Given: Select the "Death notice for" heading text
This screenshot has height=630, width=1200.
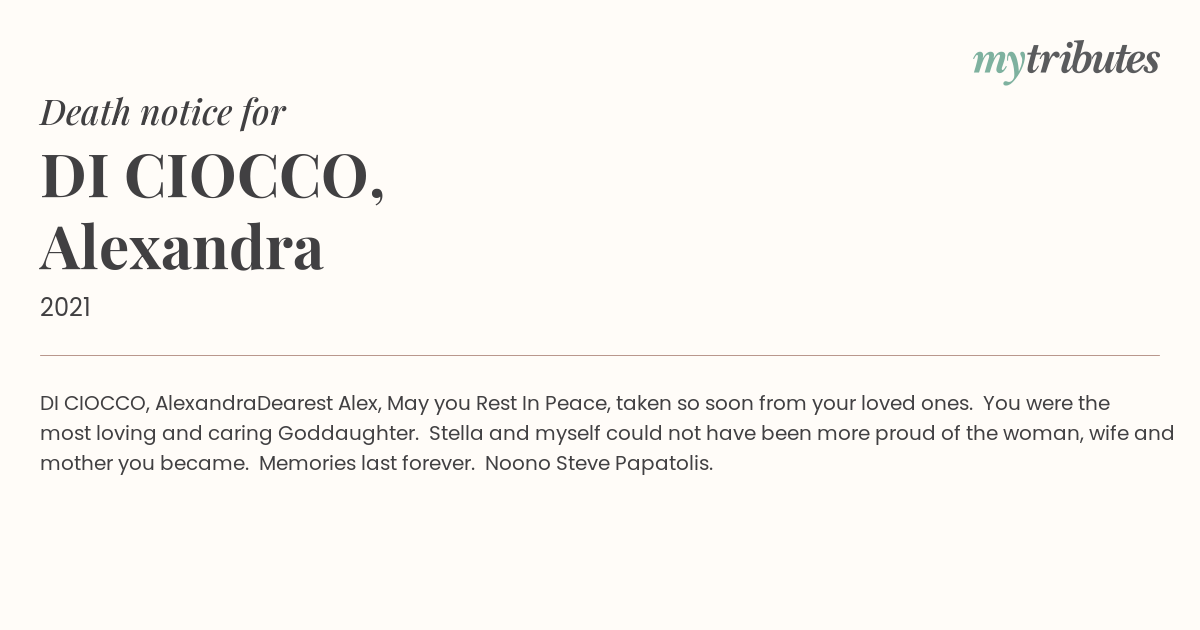Looking at the screenshot, I should coord(163,112).
